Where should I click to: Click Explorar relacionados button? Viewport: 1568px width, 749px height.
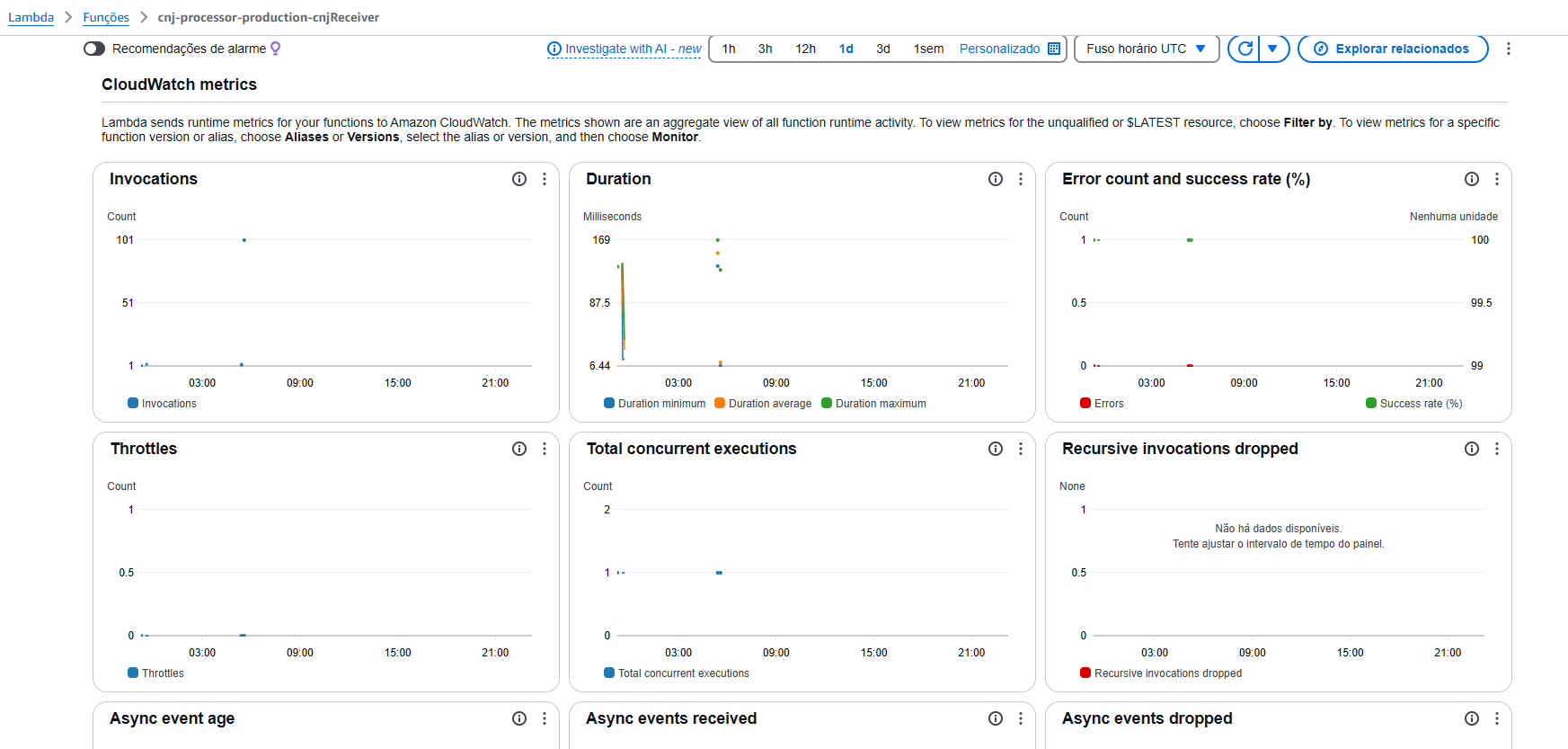pos(1393,49)
